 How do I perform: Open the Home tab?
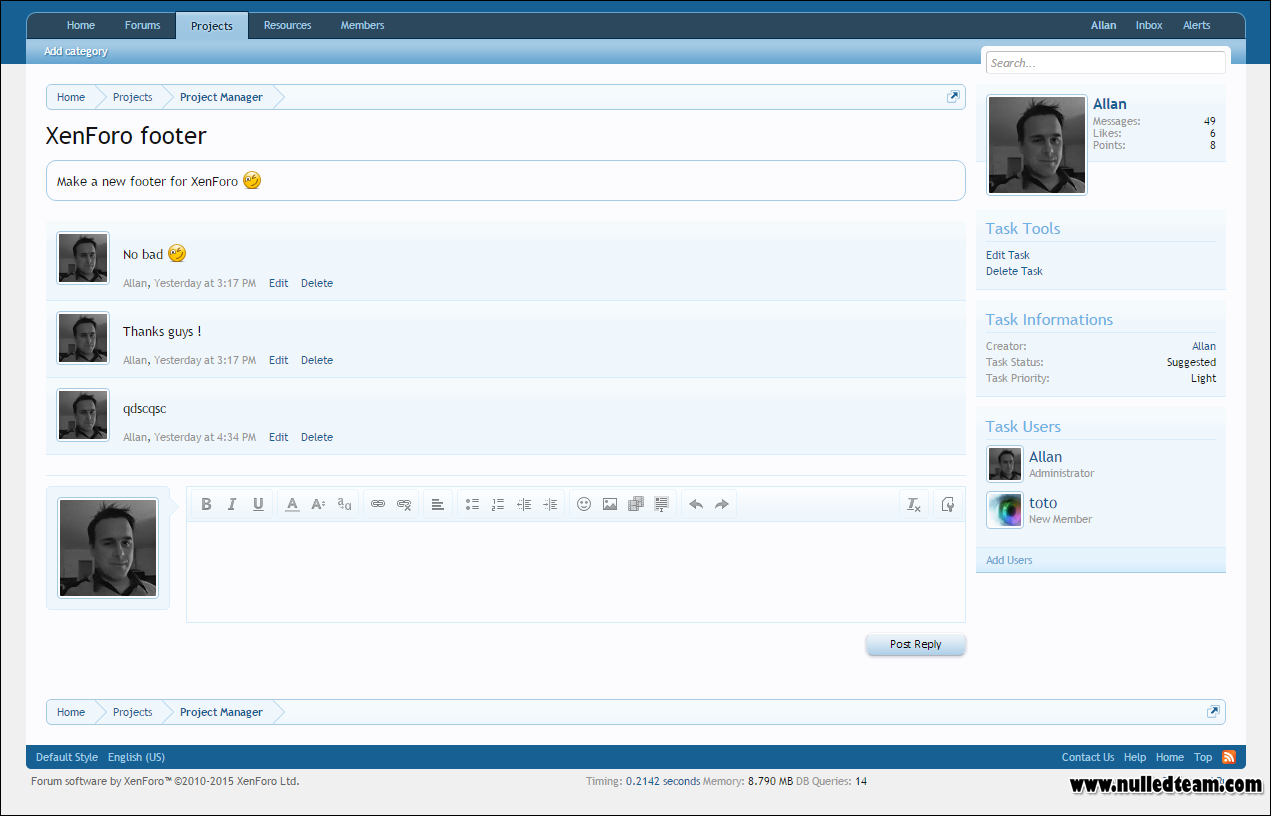81,26
